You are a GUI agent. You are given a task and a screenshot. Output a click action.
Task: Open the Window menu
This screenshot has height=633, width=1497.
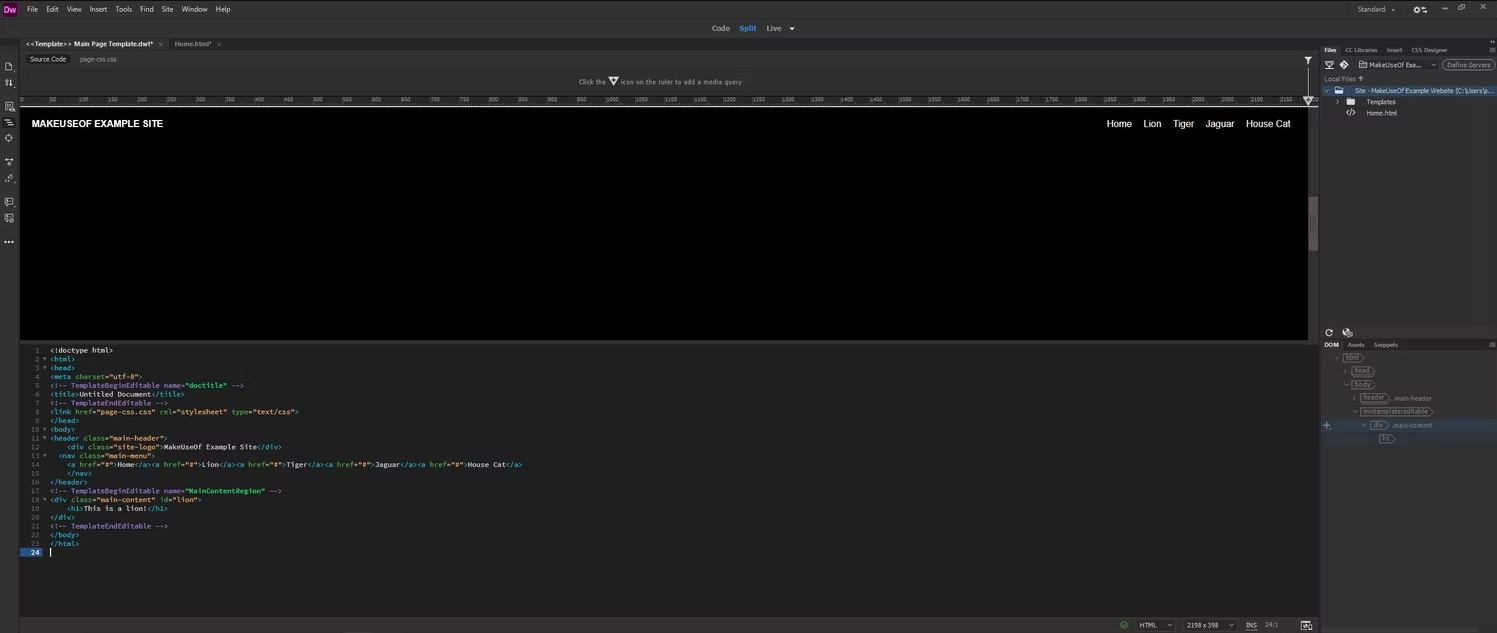[194, 9]
